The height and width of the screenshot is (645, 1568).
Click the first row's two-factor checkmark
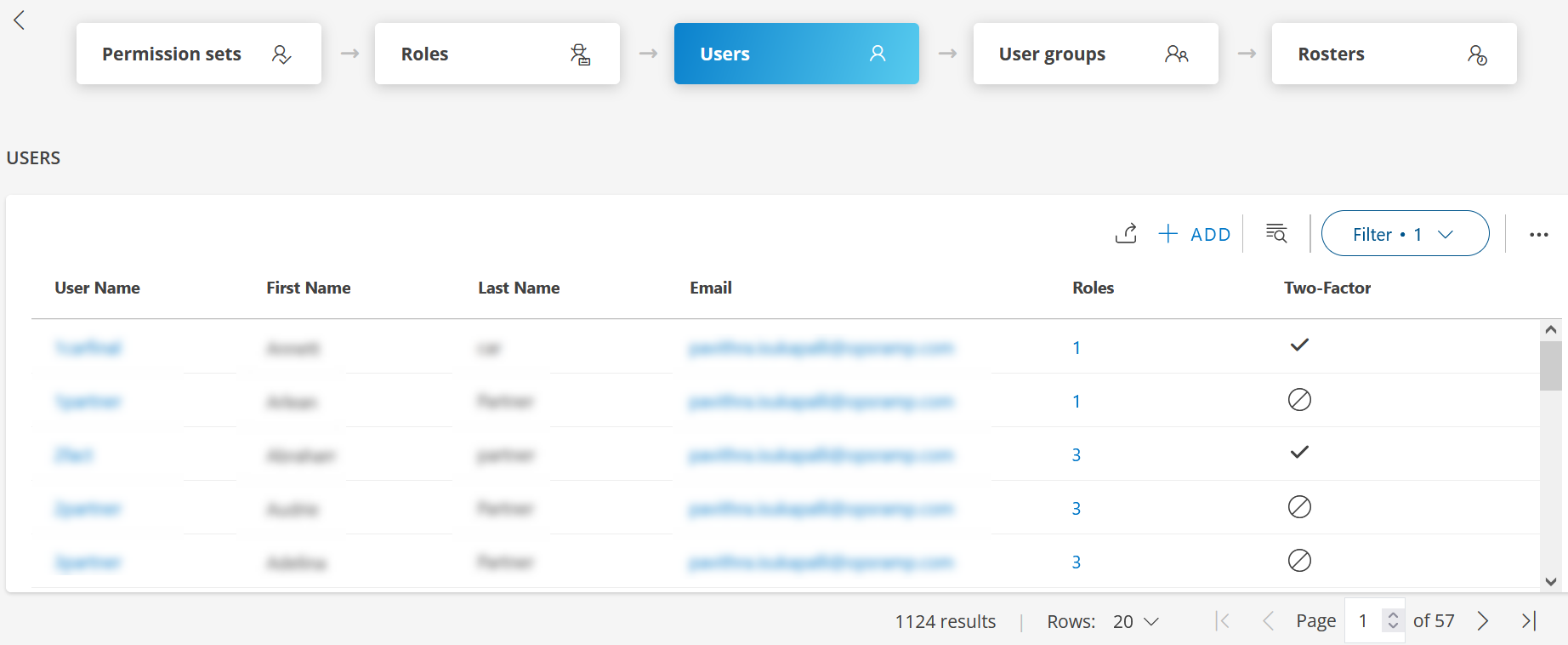(x=1299, y=345)
